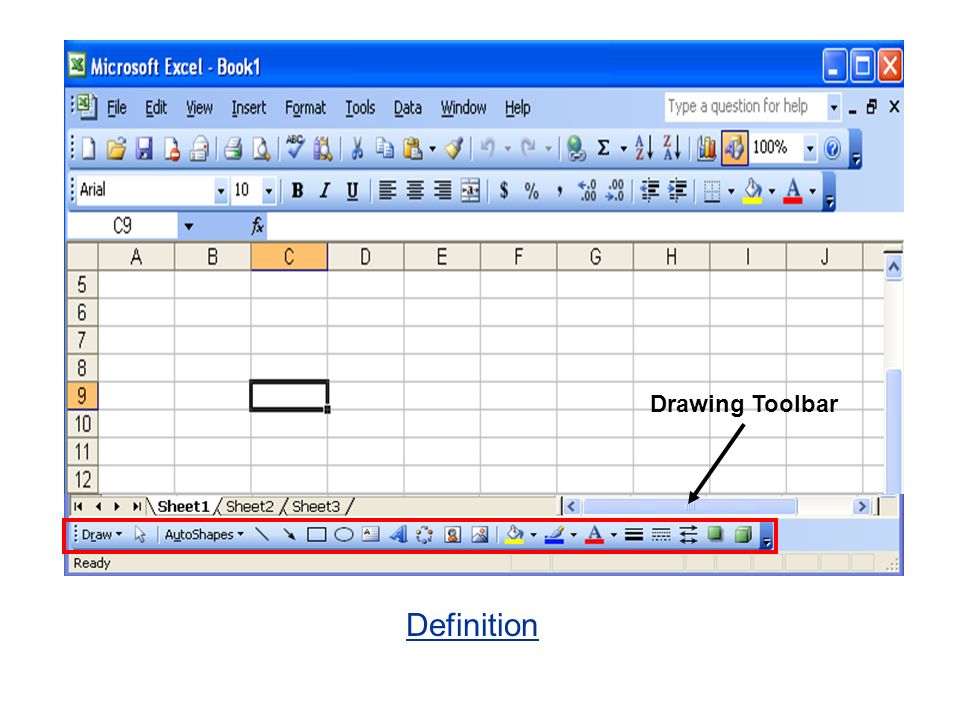Open the Font name dropdown (Arial)
Screen dimensions: 960x720
[x=220, y=191]
